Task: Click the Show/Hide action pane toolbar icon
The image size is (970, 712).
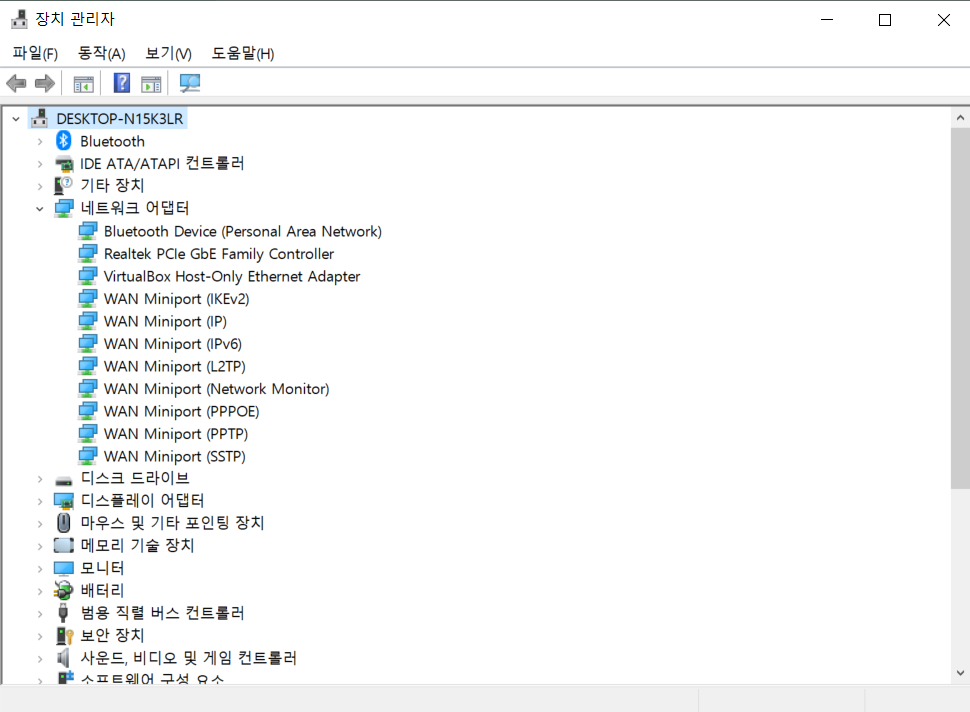Action: click(151, 84)
